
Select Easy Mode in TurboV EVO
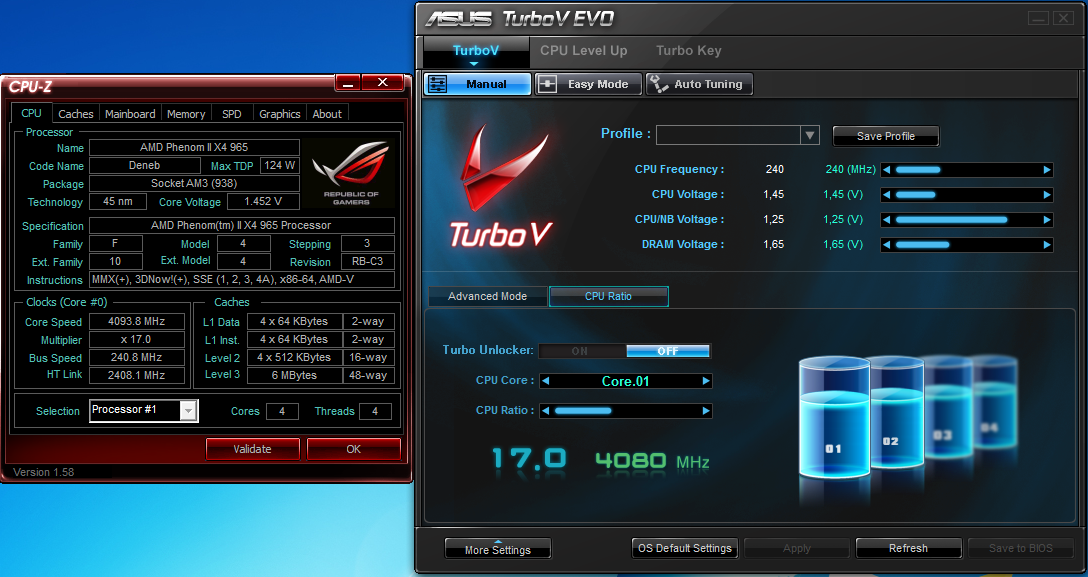588,84
